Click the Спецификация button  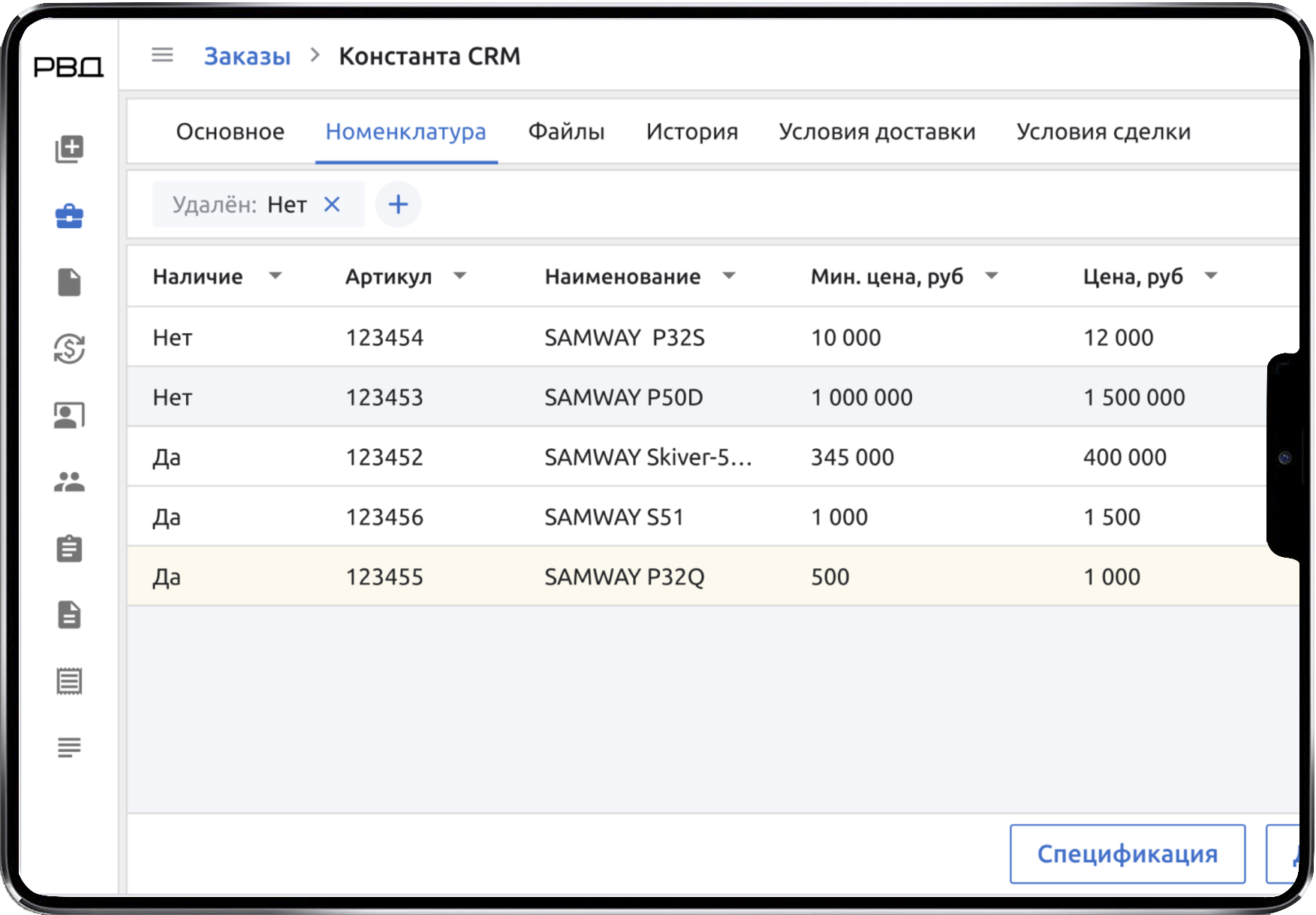[1127, 853]
